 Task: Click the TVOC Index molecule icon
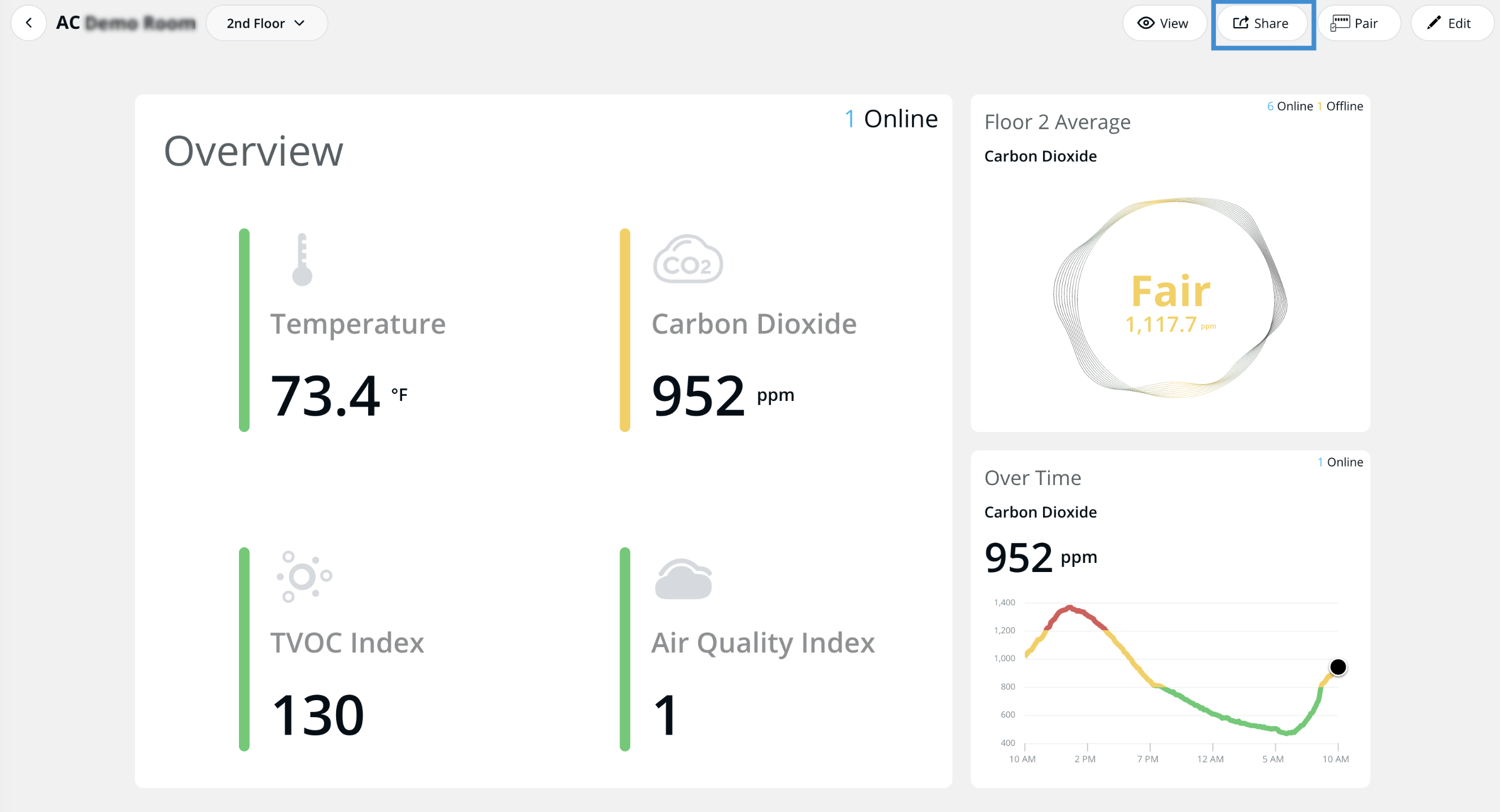pos(303,577)
